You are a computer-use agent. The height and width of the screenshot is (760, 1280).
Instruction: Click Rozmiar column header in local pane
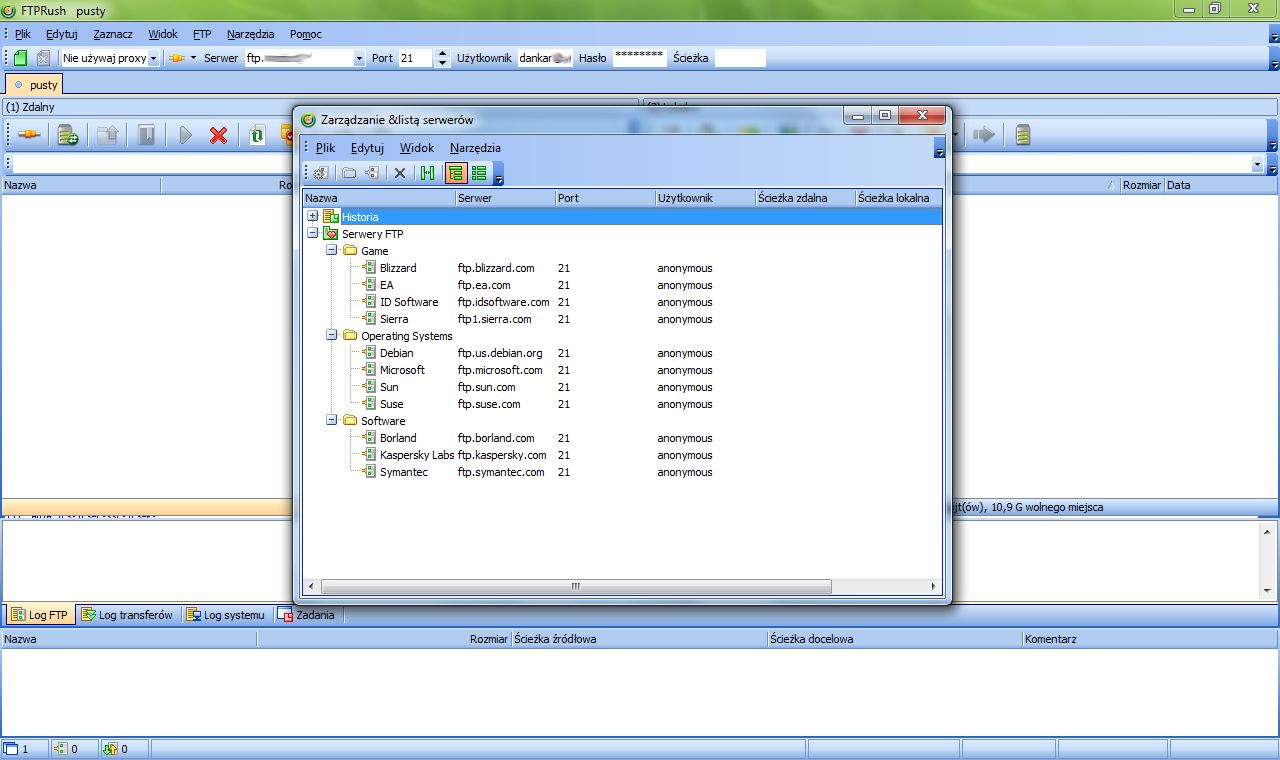1141,185
